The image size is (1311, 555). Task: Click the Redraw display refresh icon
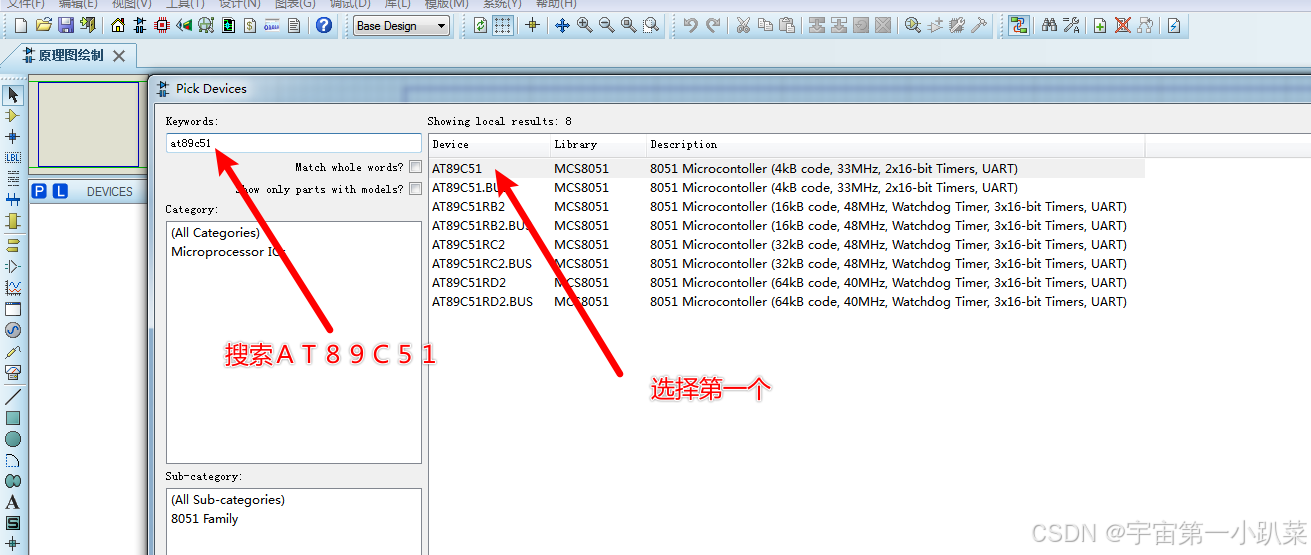[x=481, y=26]
